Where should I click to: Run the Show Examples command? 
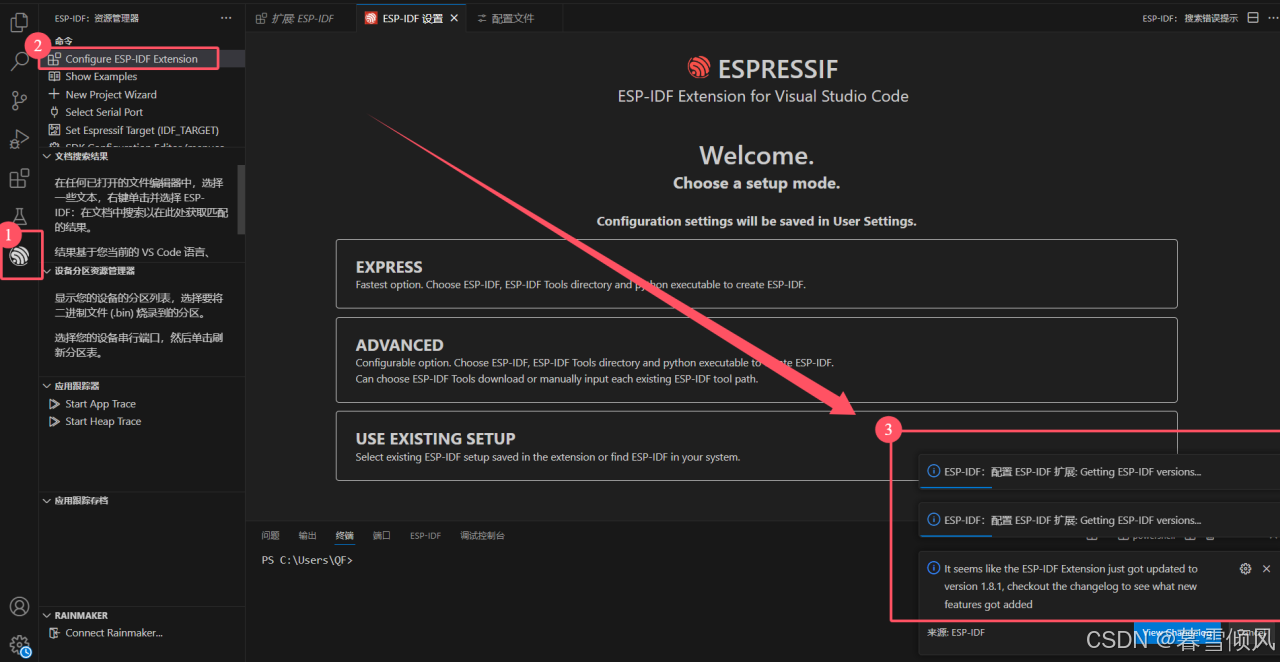(101, 77)
